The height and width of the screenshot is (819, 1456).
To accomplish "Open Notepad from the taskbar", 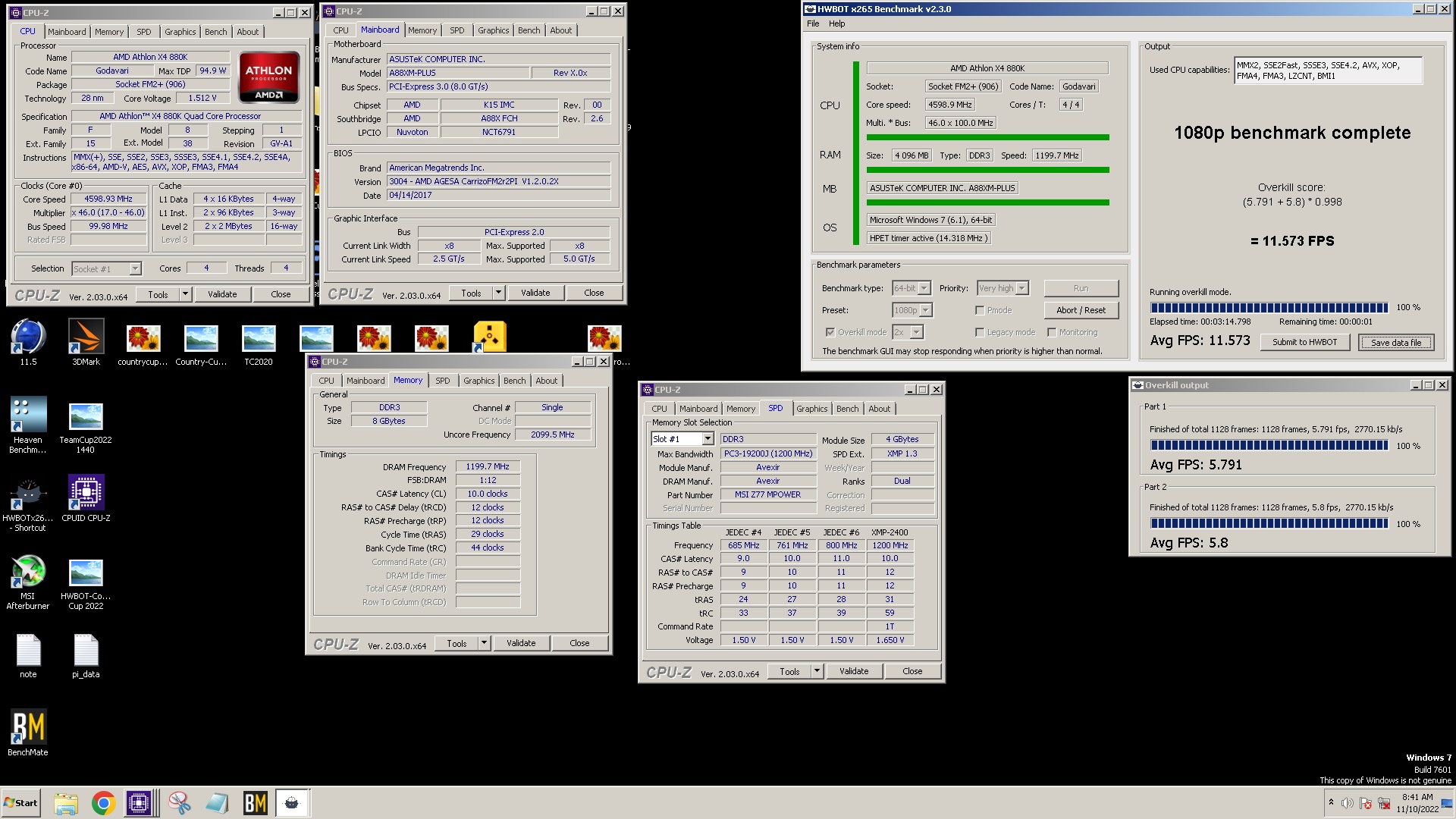I will 217,803.
